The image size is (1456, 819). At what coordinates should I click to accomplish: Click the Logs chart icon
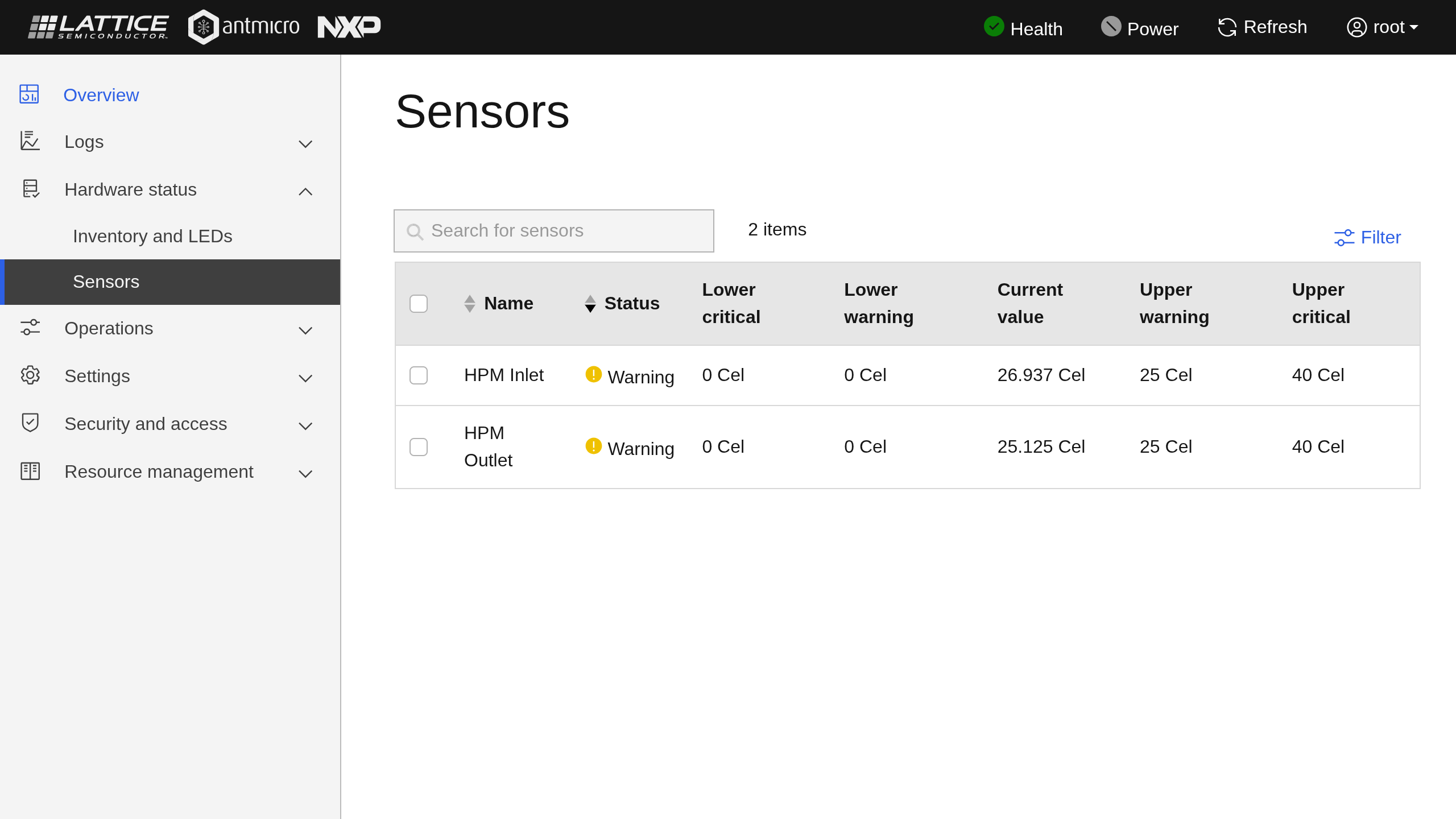(x=30, y=141)
